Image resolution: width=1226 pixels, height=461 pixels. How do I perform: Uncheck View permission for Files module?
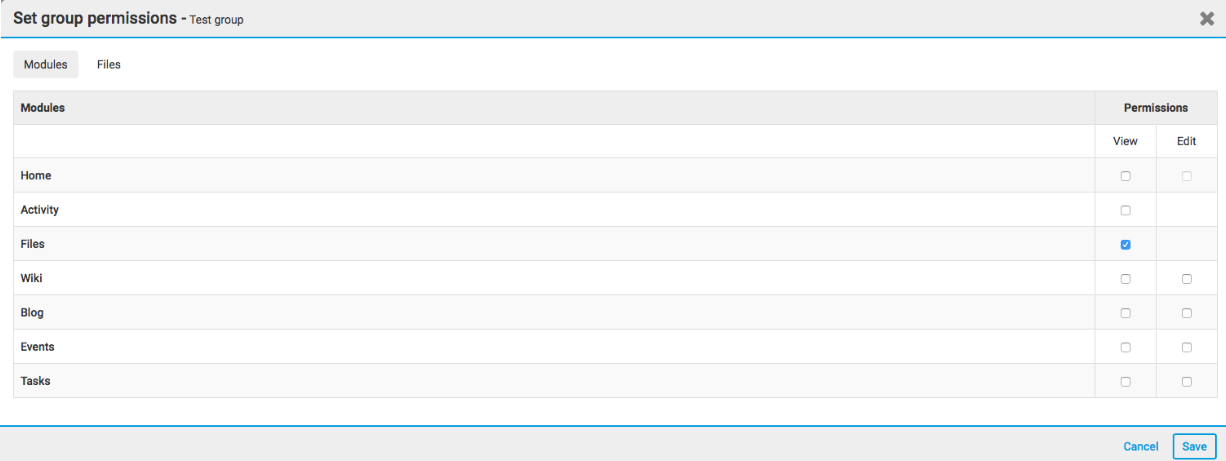point(1126,245)
